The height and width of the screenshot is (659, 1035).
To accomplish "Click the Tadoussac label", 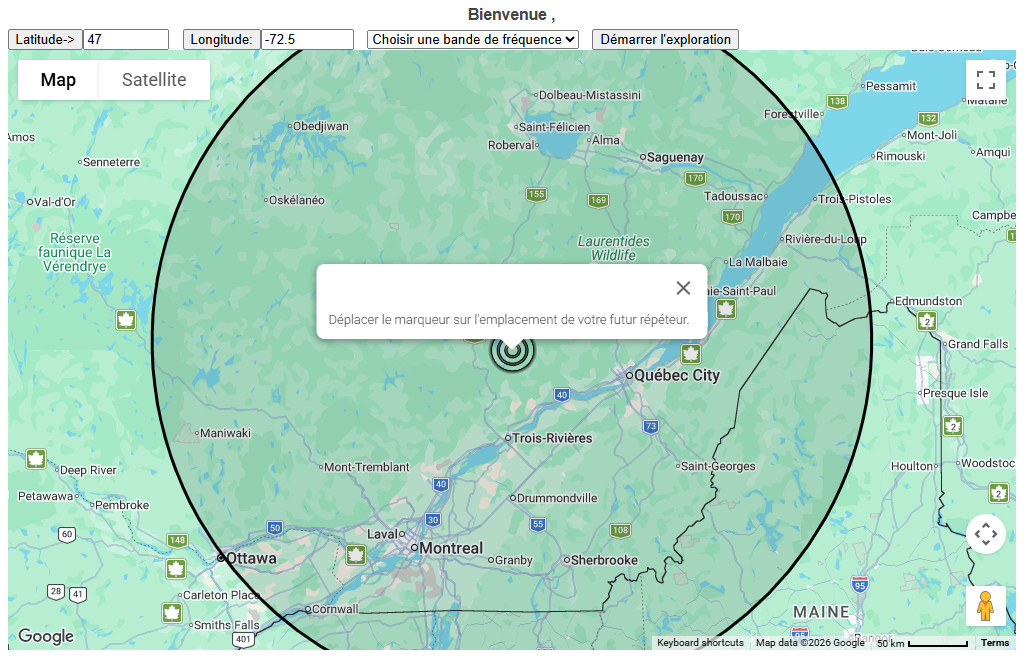I will click(x=733, y=196).
